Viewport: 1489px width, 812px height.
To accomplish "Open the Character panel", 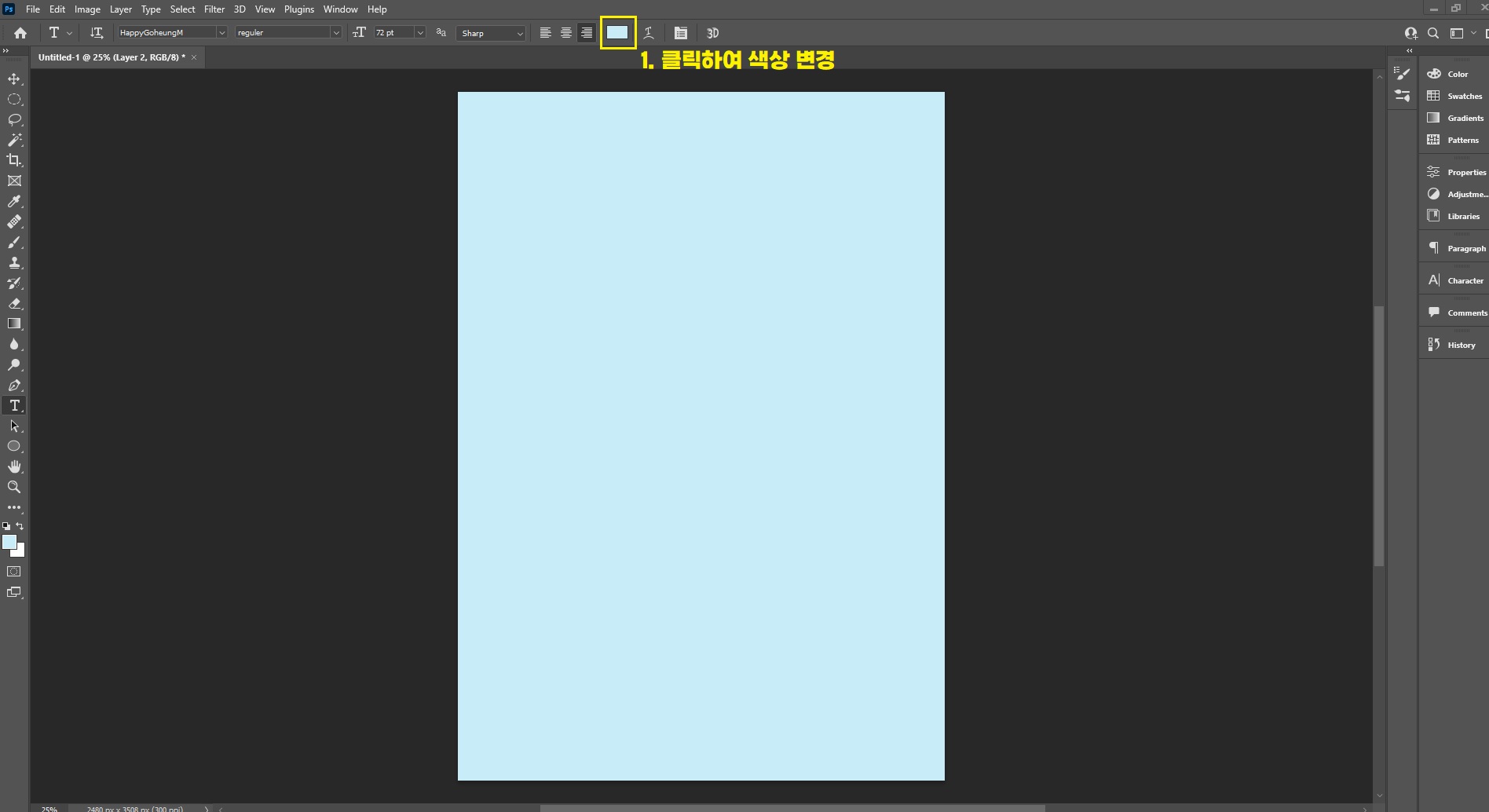I will [x=1455, y=280].
